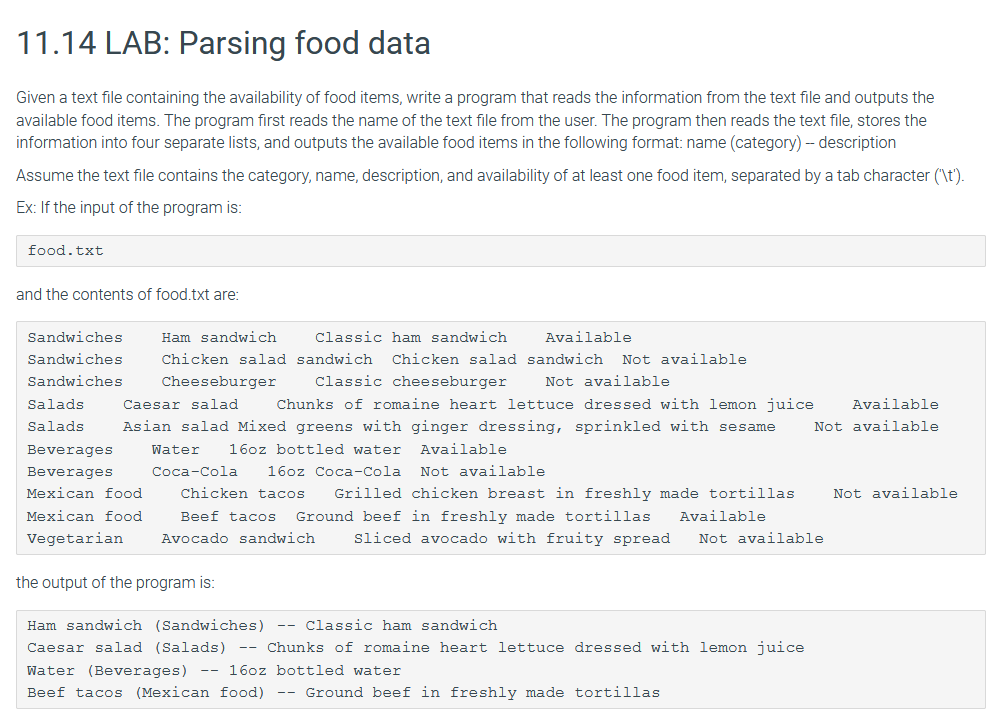
Task: Click 'the output of the program is:' text
Action: [115, 583]
